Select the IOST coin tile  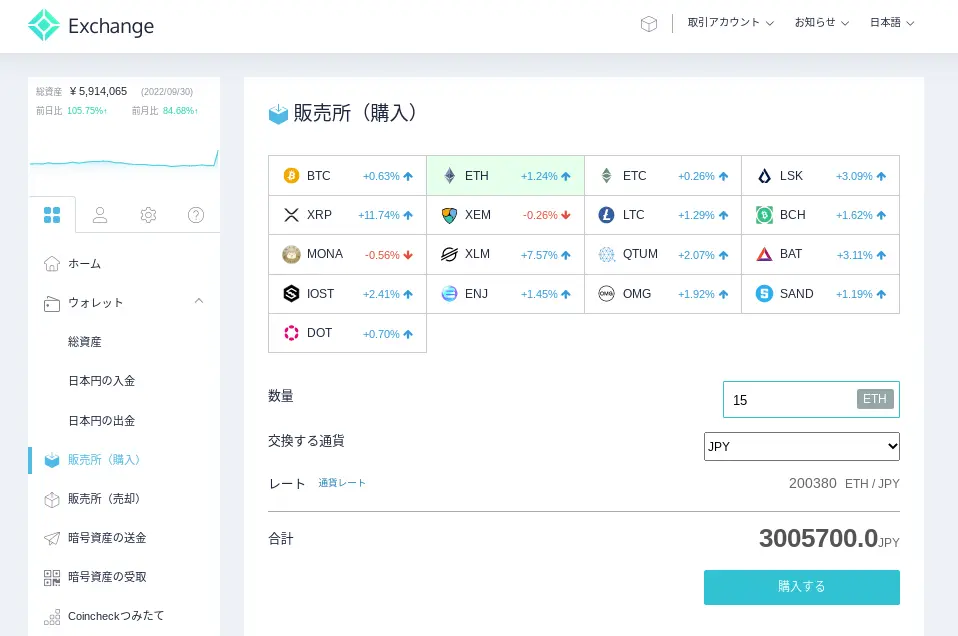pos(347,294)
